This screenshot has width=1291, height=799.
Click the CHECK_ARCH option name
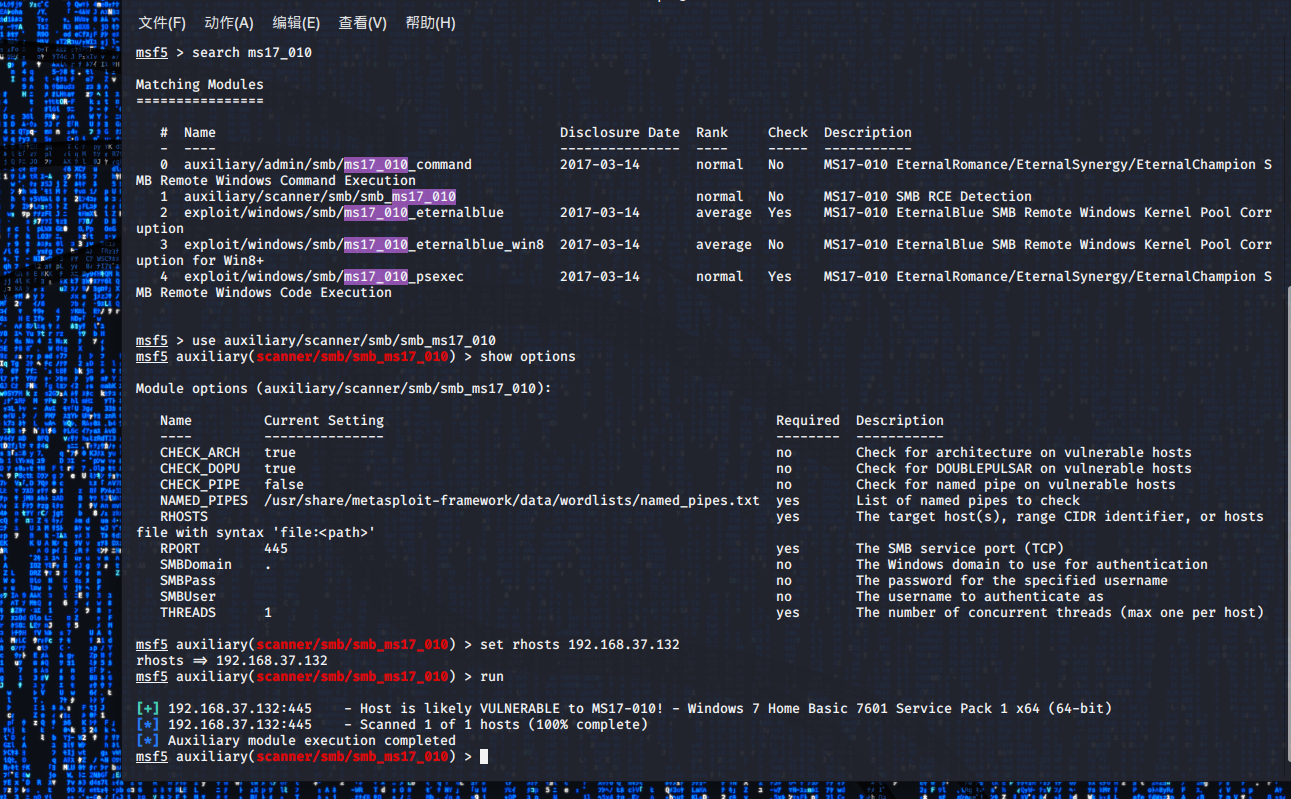[x=200, y=452]
